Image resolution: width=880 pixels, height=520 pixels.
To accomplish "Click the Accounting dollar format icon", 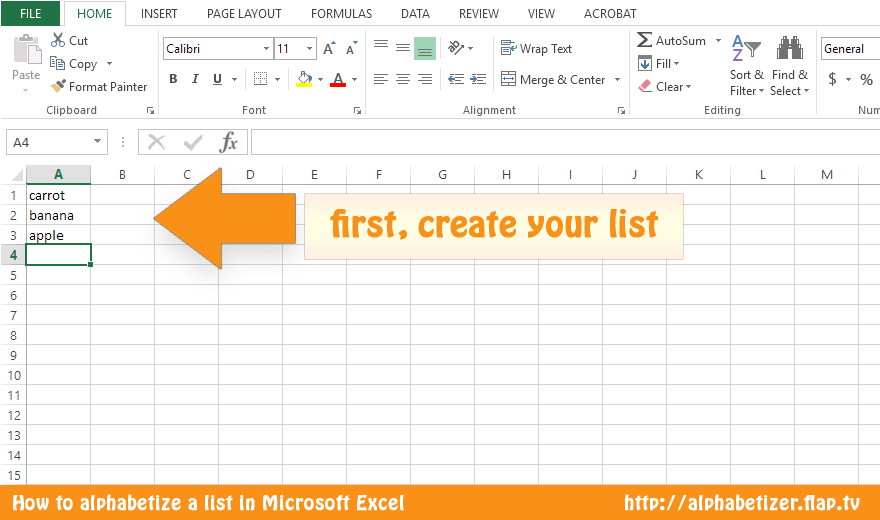I will [x=832, y=79].
